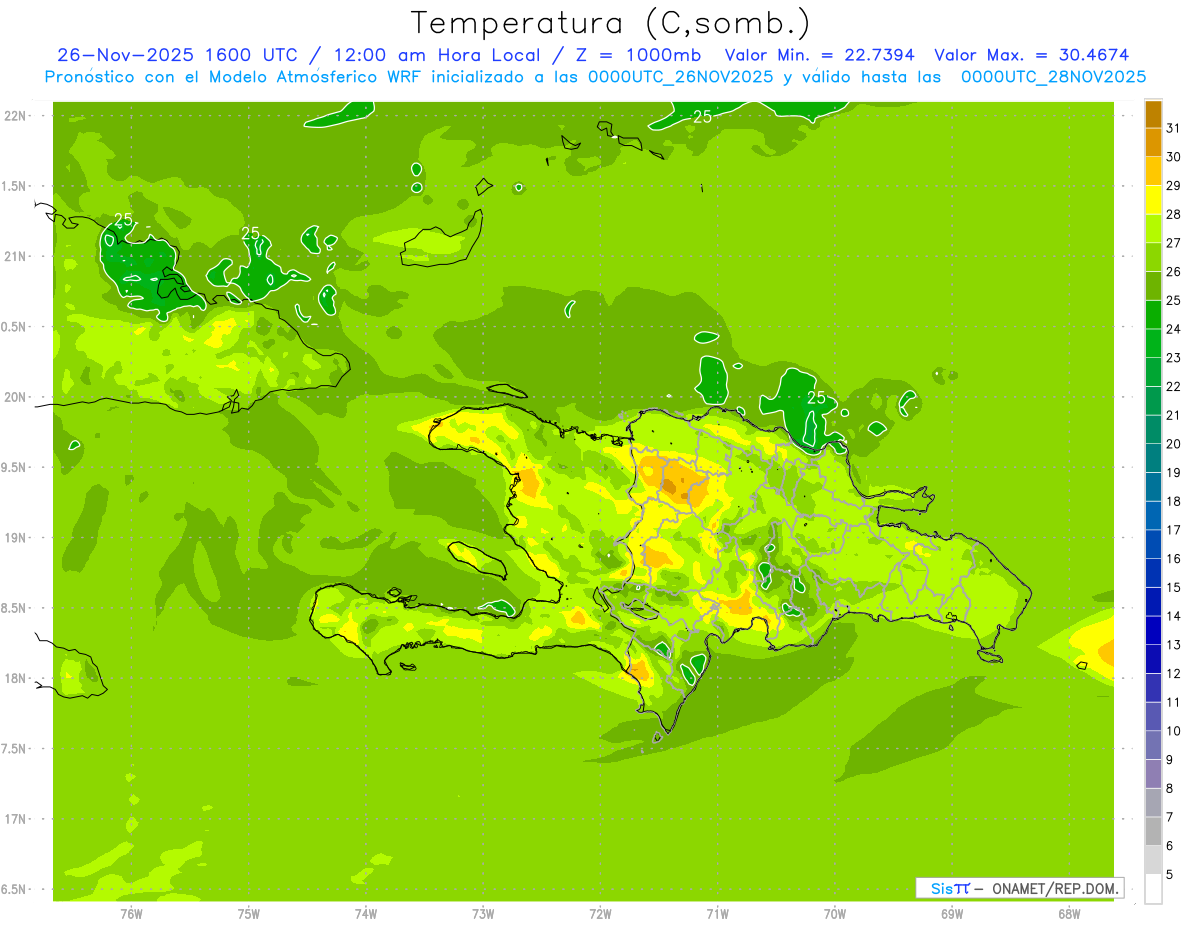
Task: Click the 74W longitude axis label
Action: 365,914
